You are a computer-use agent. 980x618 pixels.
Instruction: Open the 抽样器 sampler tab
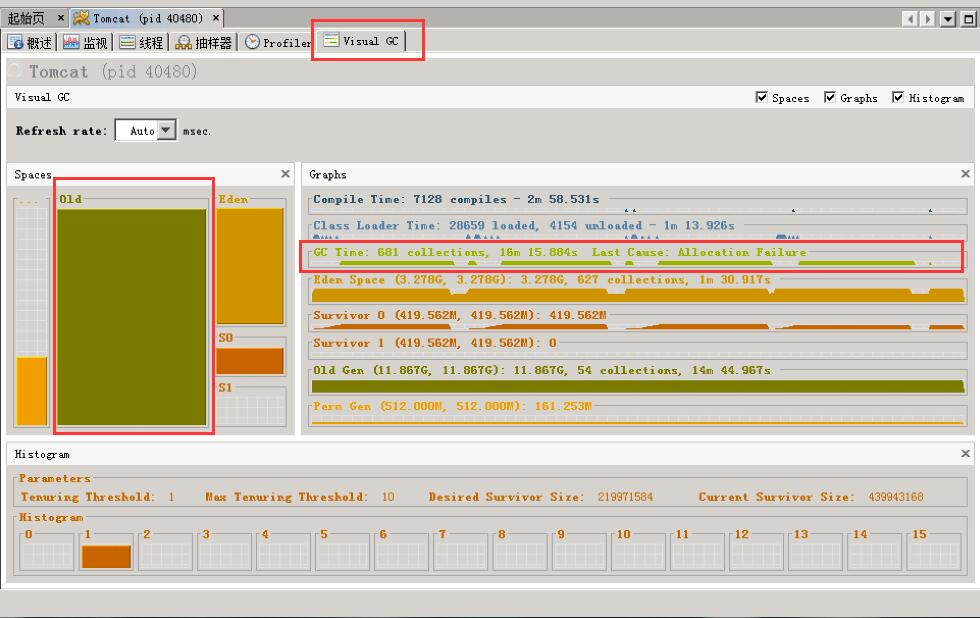204,43
